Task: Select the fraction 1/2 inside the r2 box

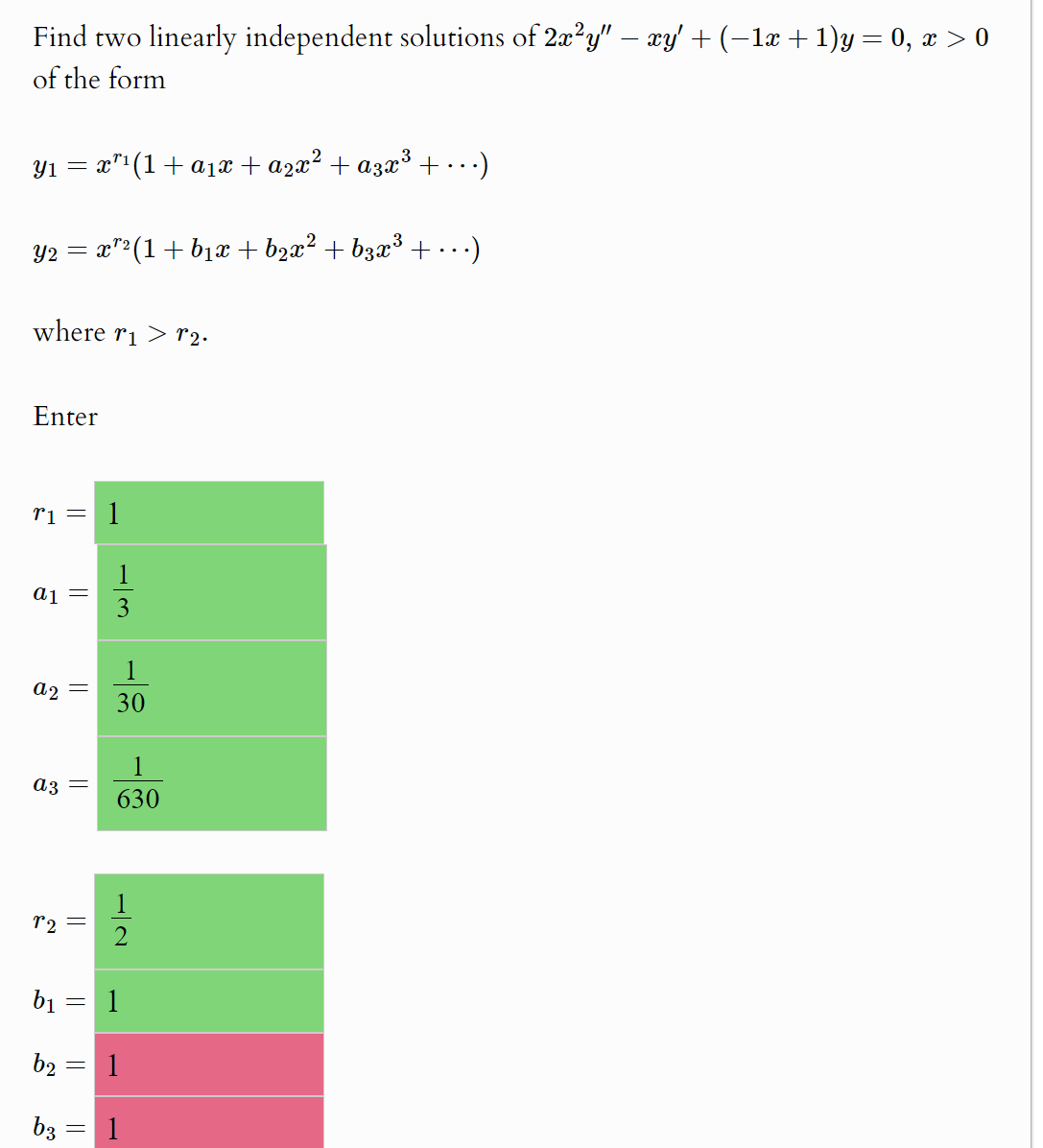Action: (122, 920)
